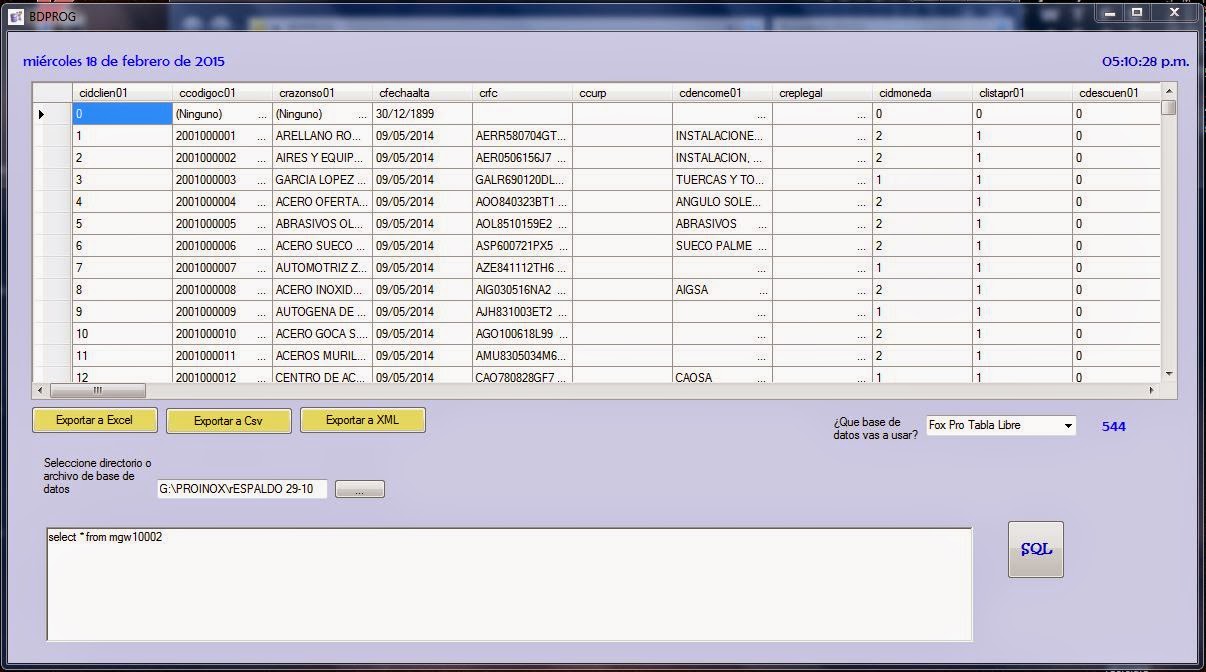Image resolution: width=1206 pixels, height=672 pixels.
Task: Maximize the BDPROG window
Action: point(1137,13)
